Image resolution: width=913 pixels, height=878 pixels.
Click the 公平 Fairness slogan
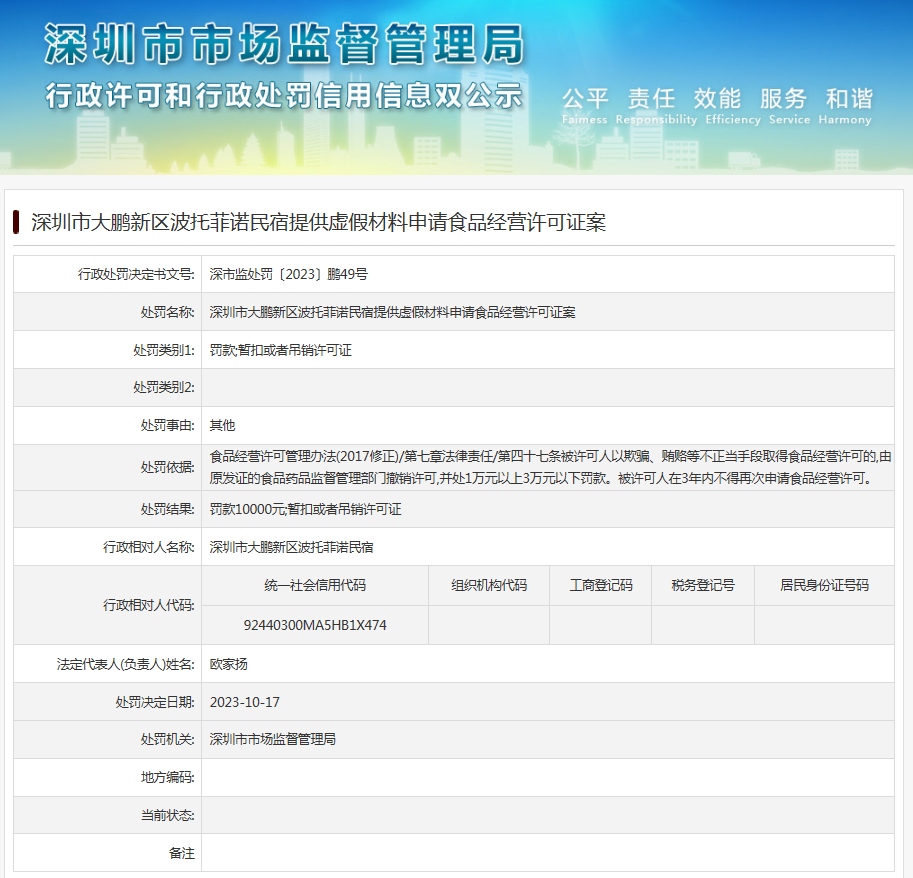[x=585, y=106]
